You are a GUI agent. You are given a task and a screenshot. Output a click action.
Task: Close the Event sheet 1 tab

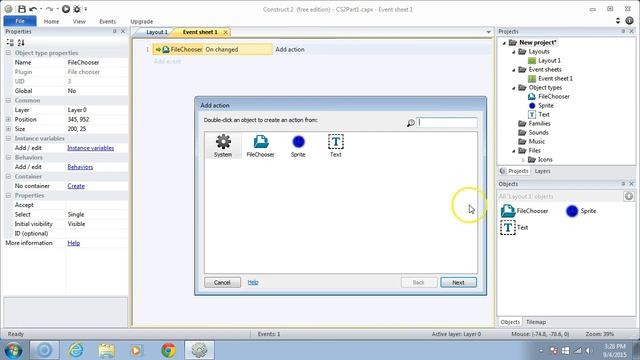(x=225, y=32)
